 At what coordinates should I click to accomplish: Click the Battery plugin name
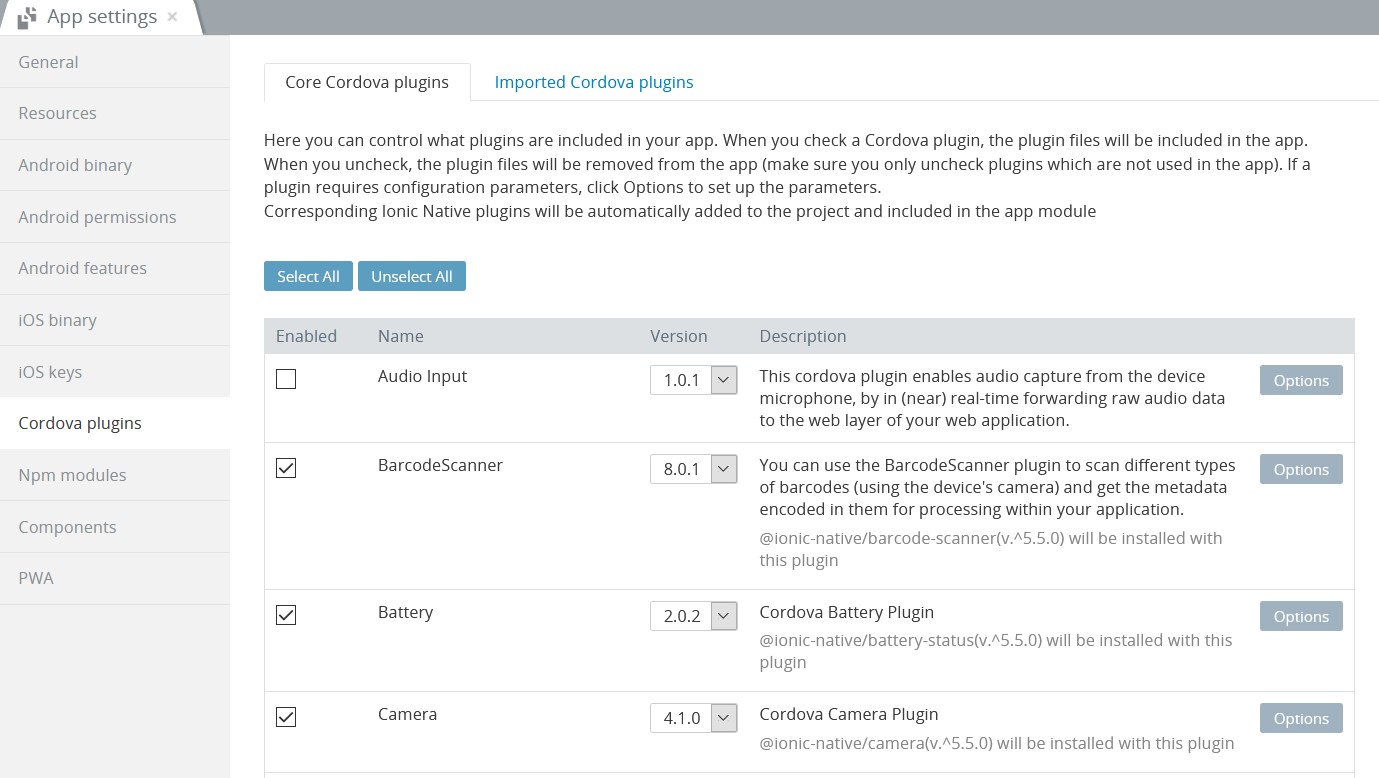pyautogui.click(x=406, y=612)
